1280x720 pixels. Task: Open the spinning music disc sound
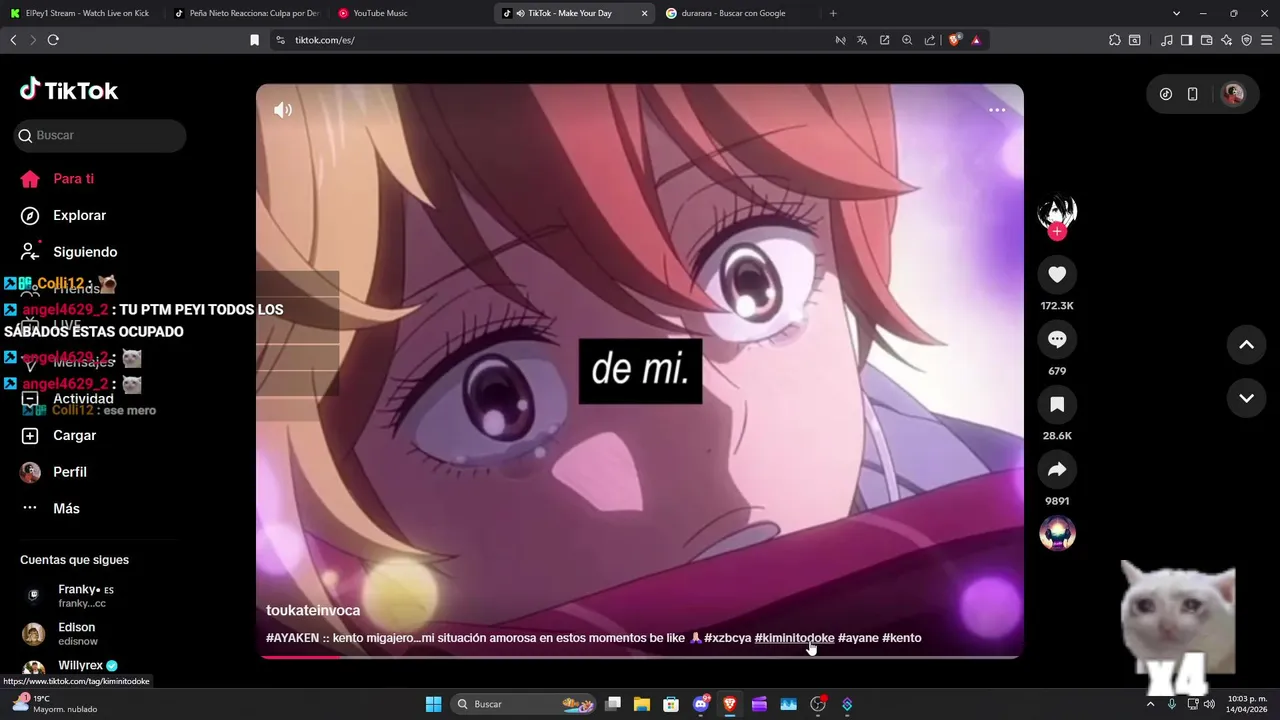[1057, 533]
